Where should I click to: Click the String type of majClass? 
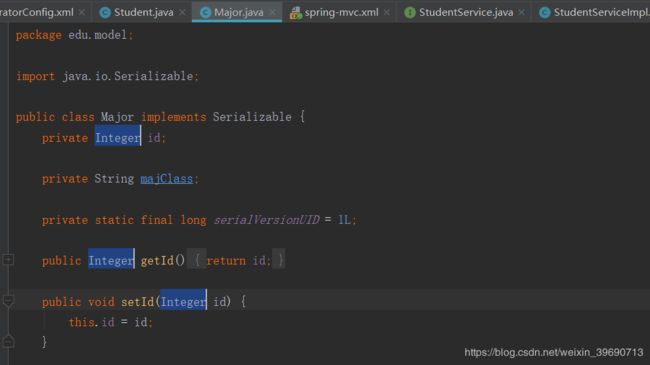114,178
